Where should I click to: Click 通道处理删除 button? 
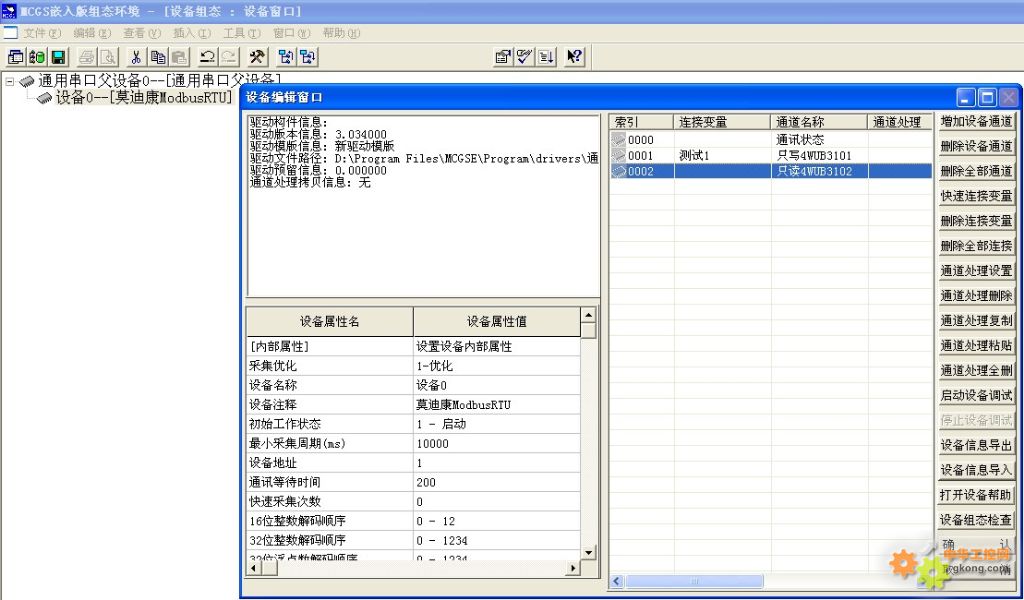coord(976,296)
